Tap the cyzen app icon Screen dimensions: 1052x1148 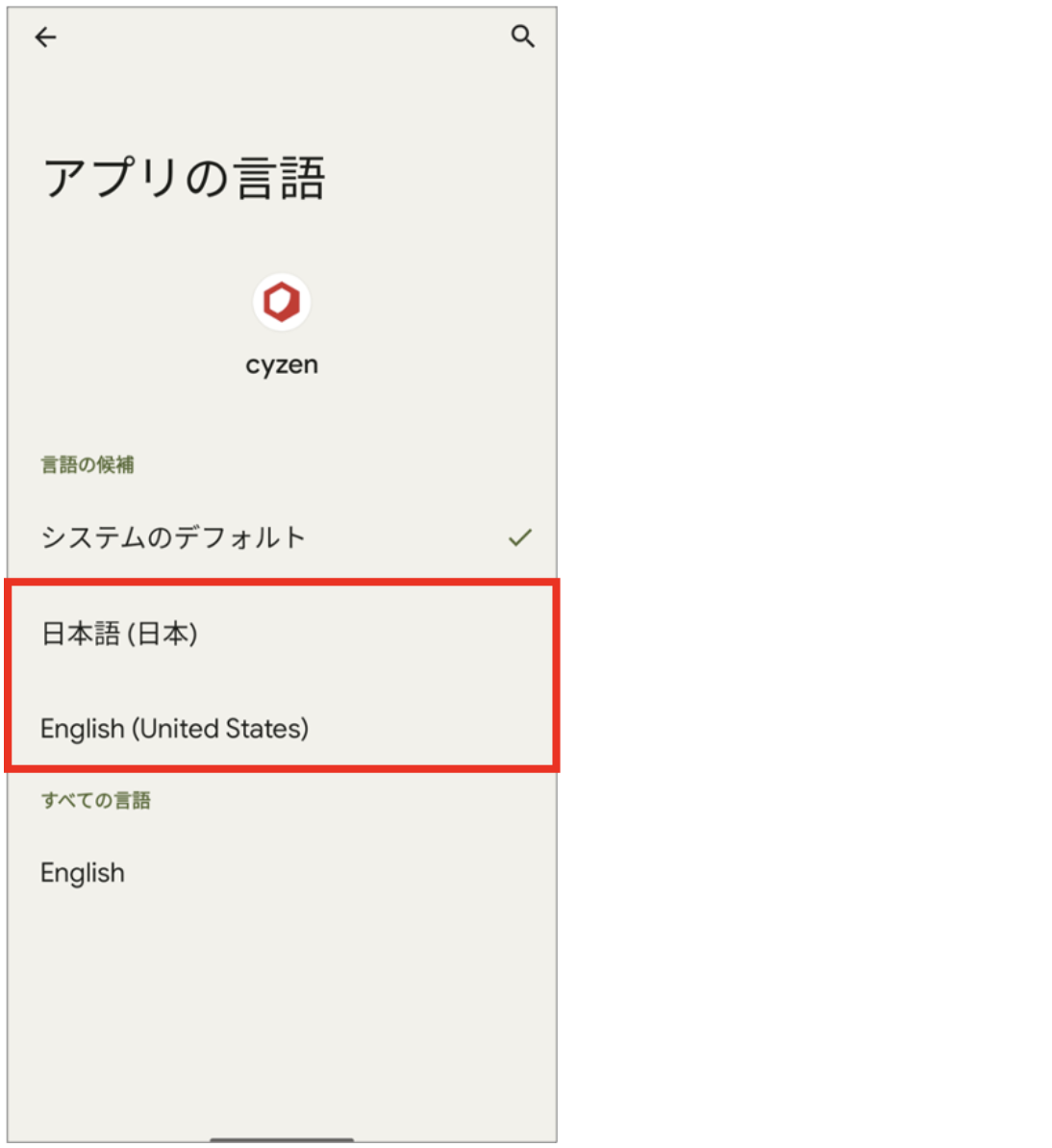point(282,302)
